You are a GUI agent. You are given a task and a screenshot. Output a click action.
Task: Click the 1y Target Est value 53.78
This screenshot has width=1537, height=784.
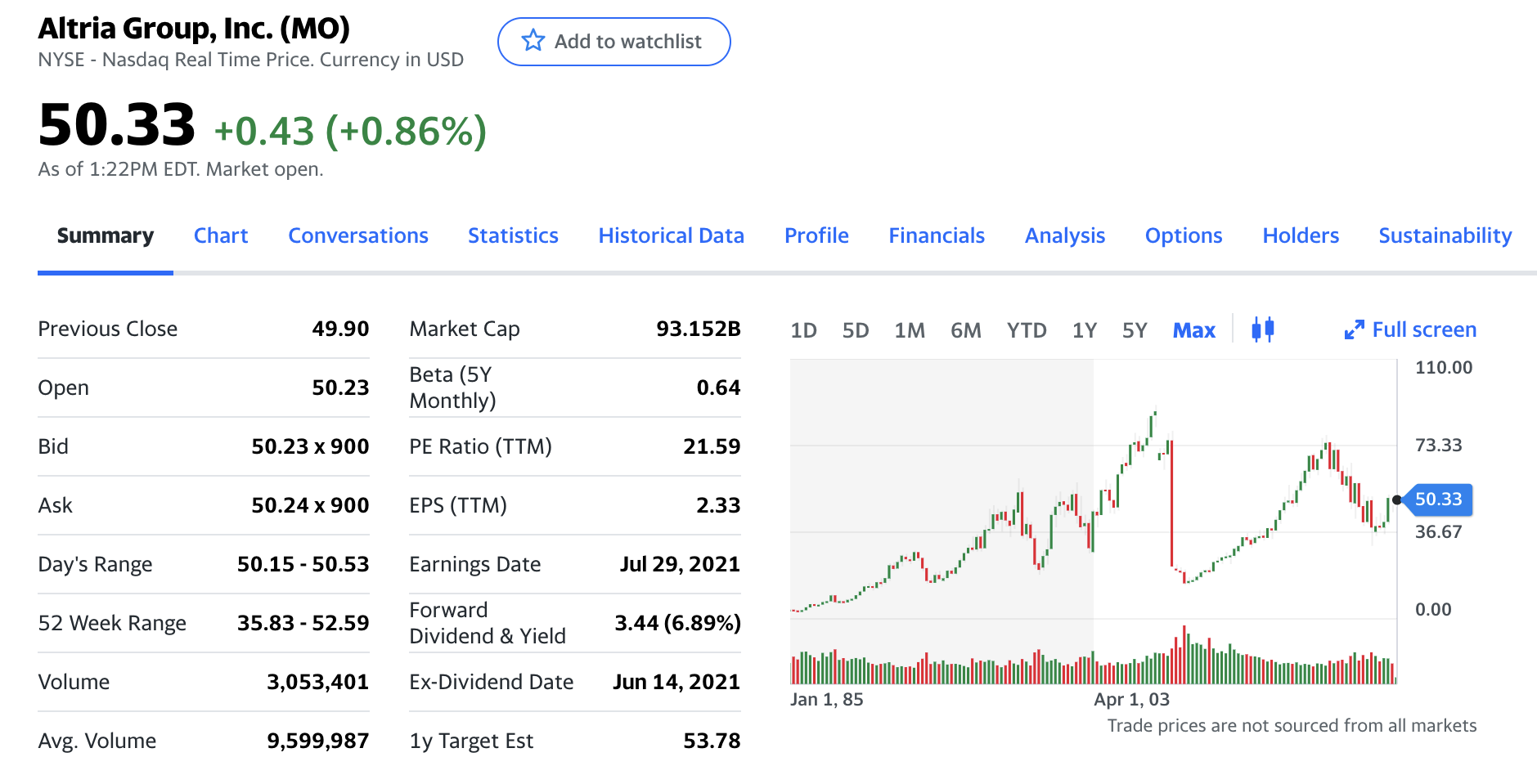(x=712, y=741)
